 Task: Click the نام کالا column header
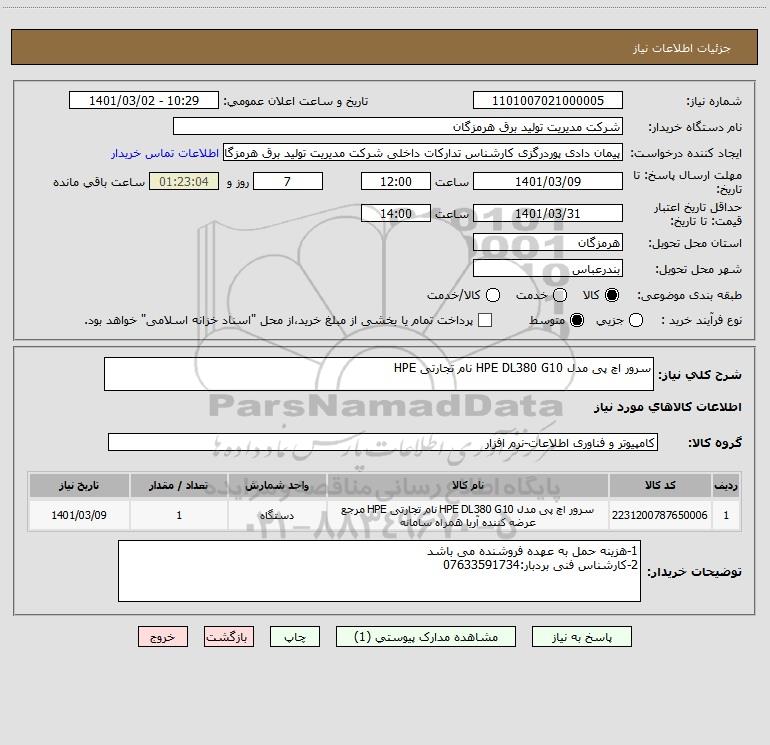pos(468,485)
